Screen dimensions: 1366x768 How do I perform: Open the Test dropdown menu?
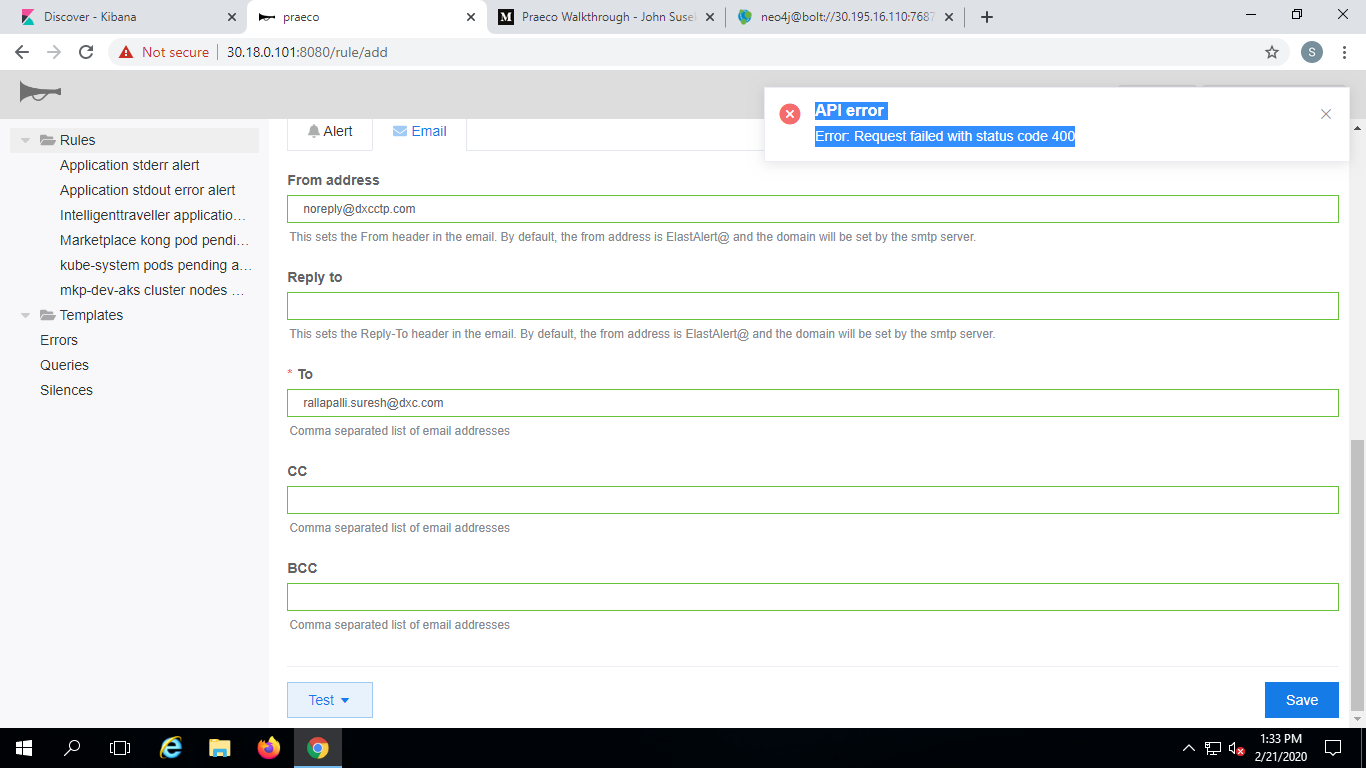click(329, 700)
